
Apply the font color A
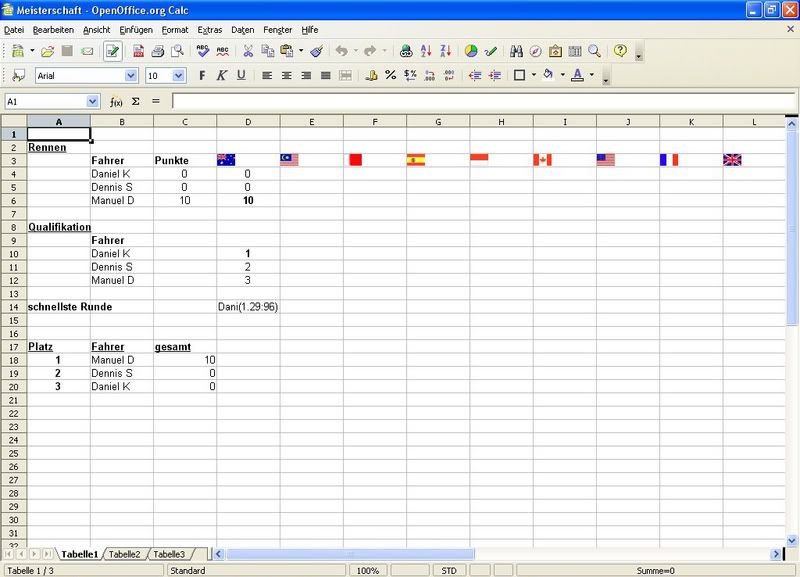tap(578, 75)
